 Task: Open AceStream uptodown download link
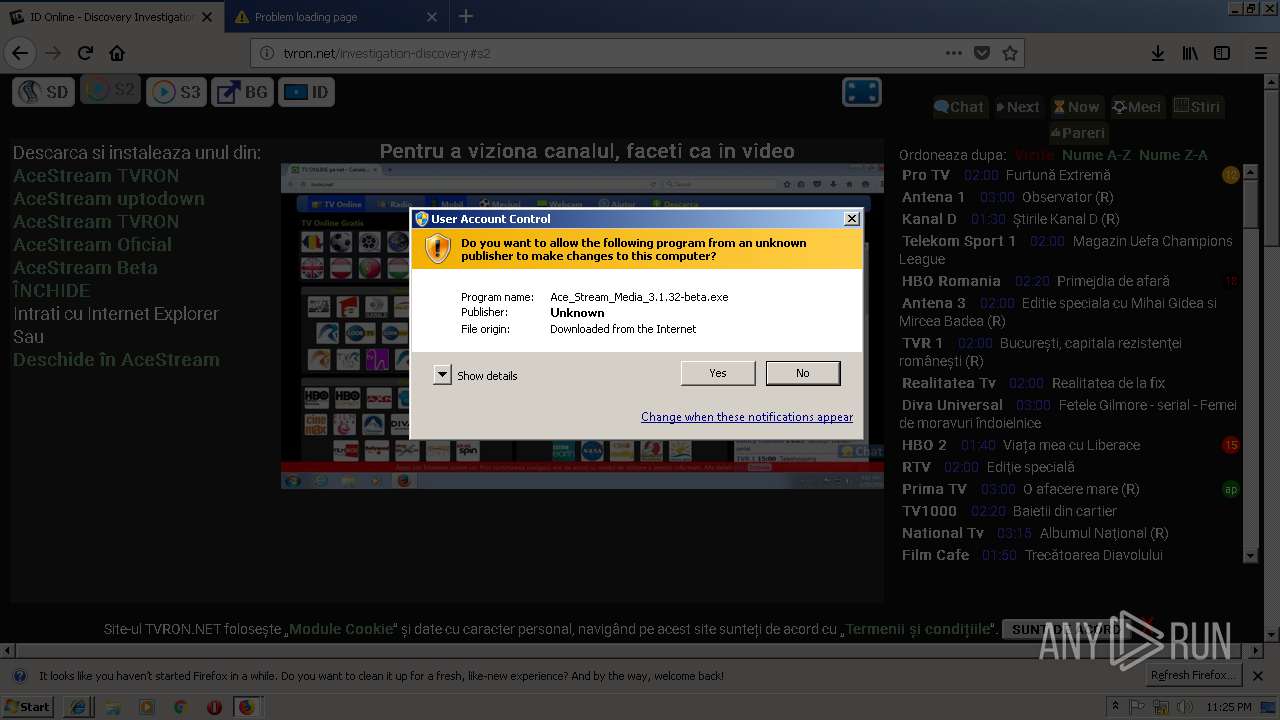click(109, 199)
